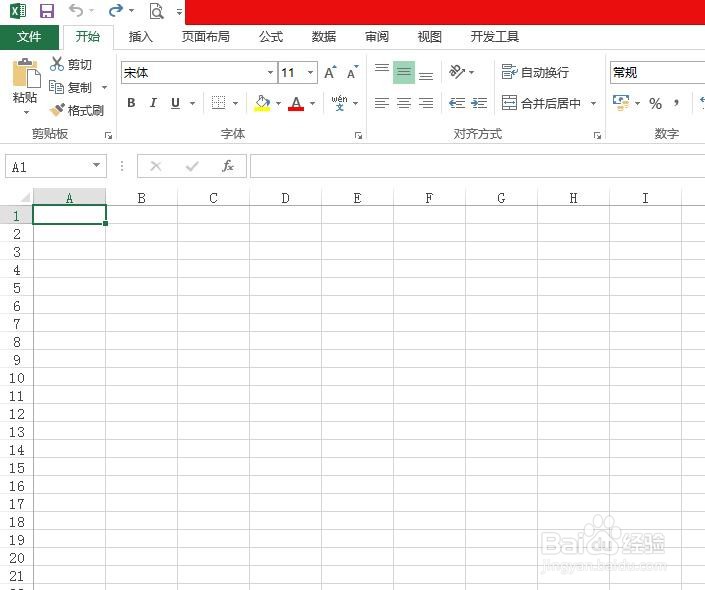This screenshot has height=590, width=705.
Task: Toggle underline formatting
Action: click(x=175, y=103)
